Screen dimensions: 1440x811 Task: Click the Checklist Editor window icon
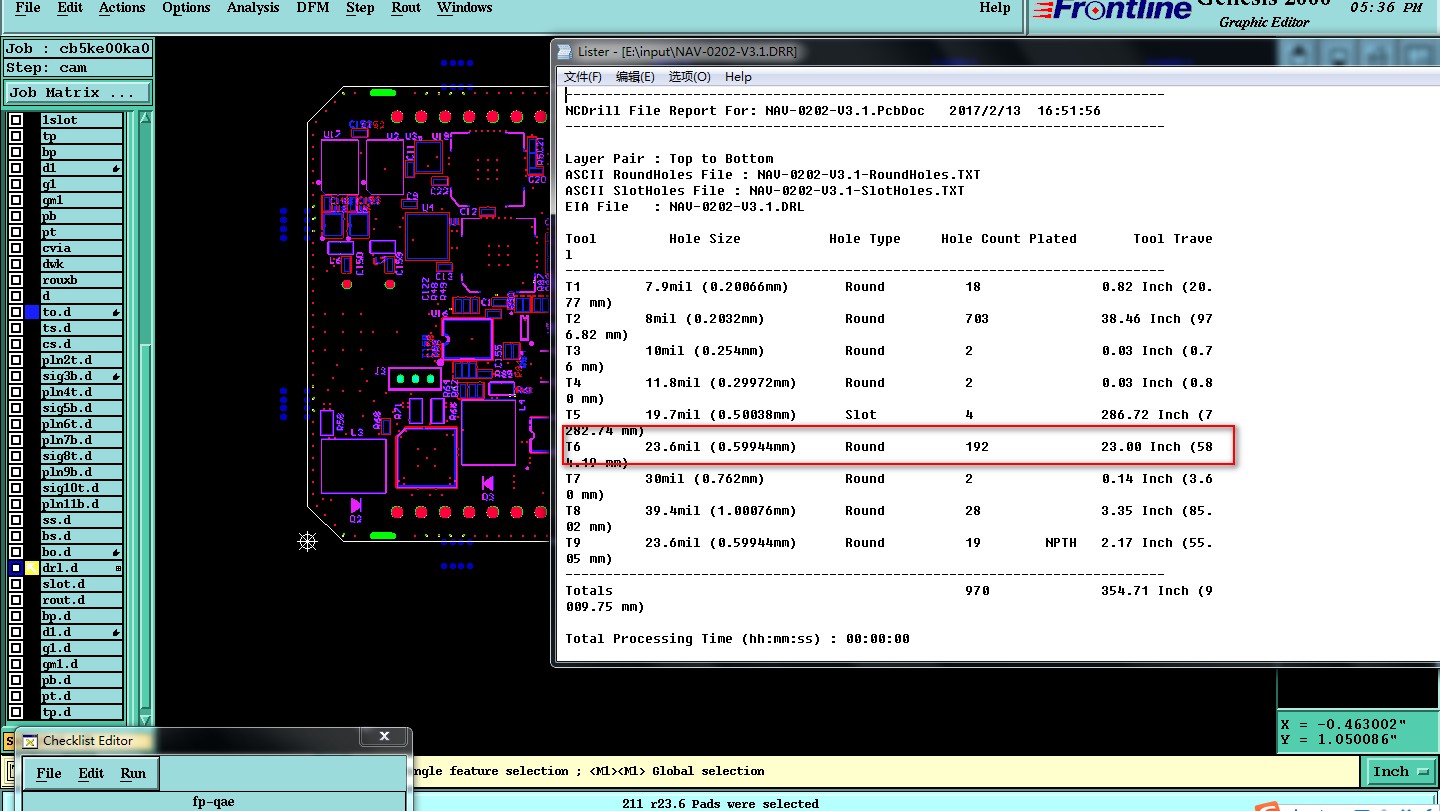click(x=30, y=741)
